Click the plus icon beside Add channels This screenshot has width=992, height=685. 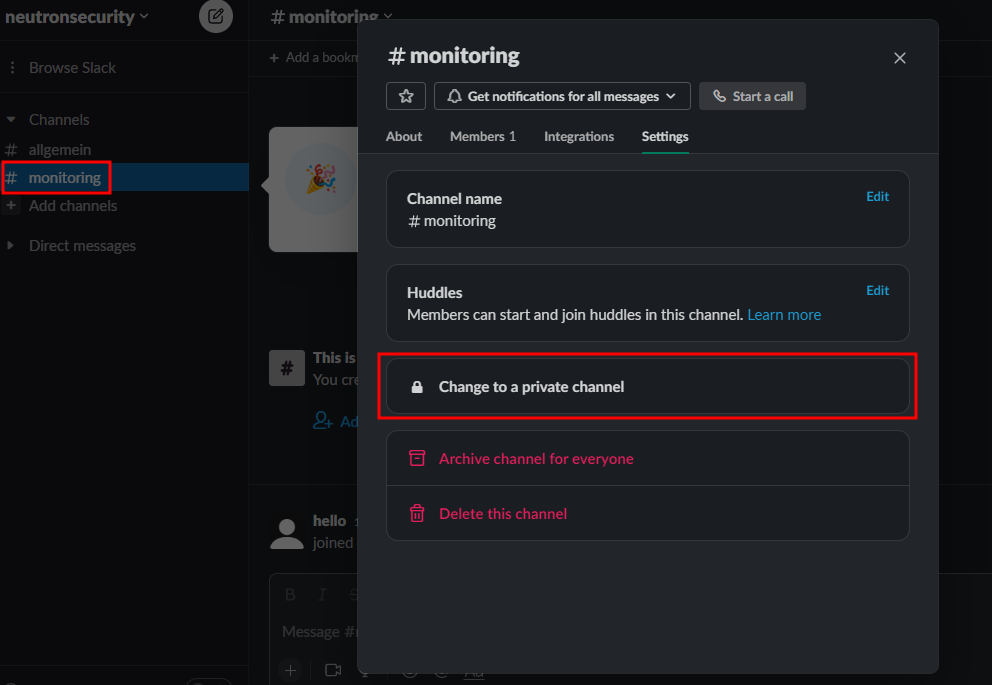(12, 206)
